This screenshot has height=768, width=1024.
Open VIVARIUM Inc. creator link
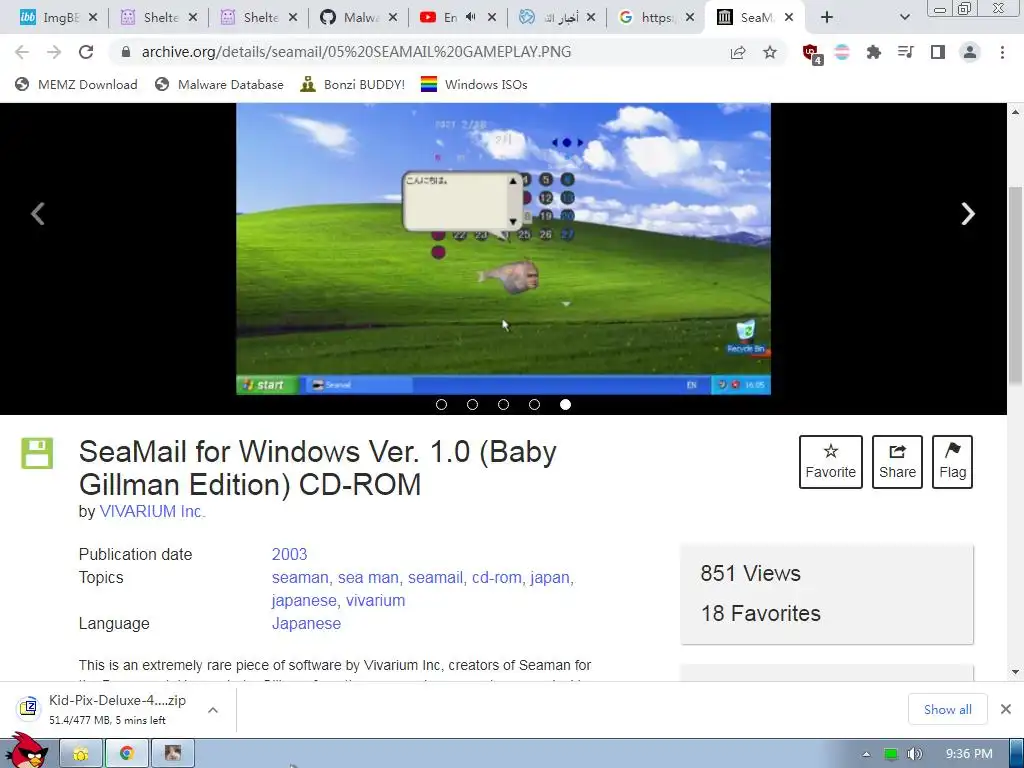point(152,511)
